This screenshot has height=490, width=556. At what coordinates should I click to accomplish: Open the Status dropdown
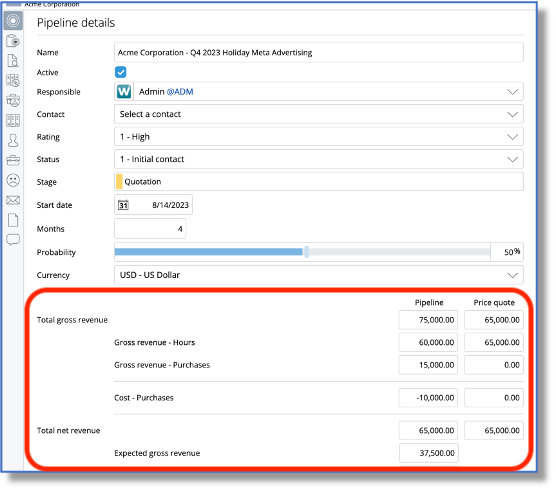(318, 159)
